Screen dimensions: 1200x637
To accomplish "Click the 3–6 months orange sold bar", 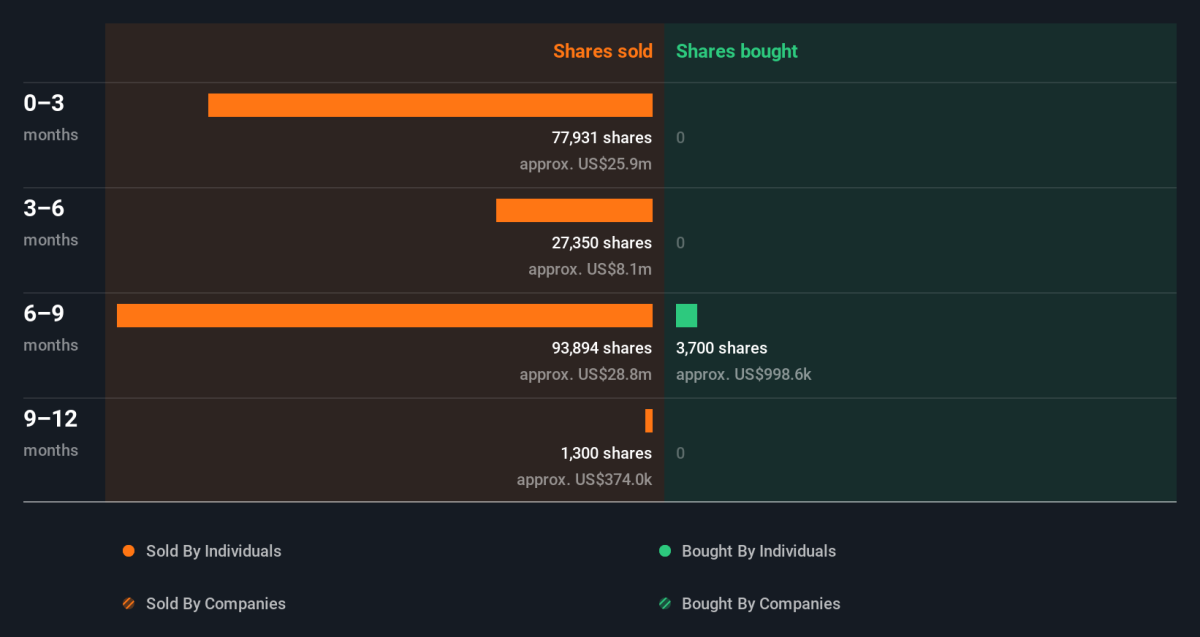I will (574, 210).
